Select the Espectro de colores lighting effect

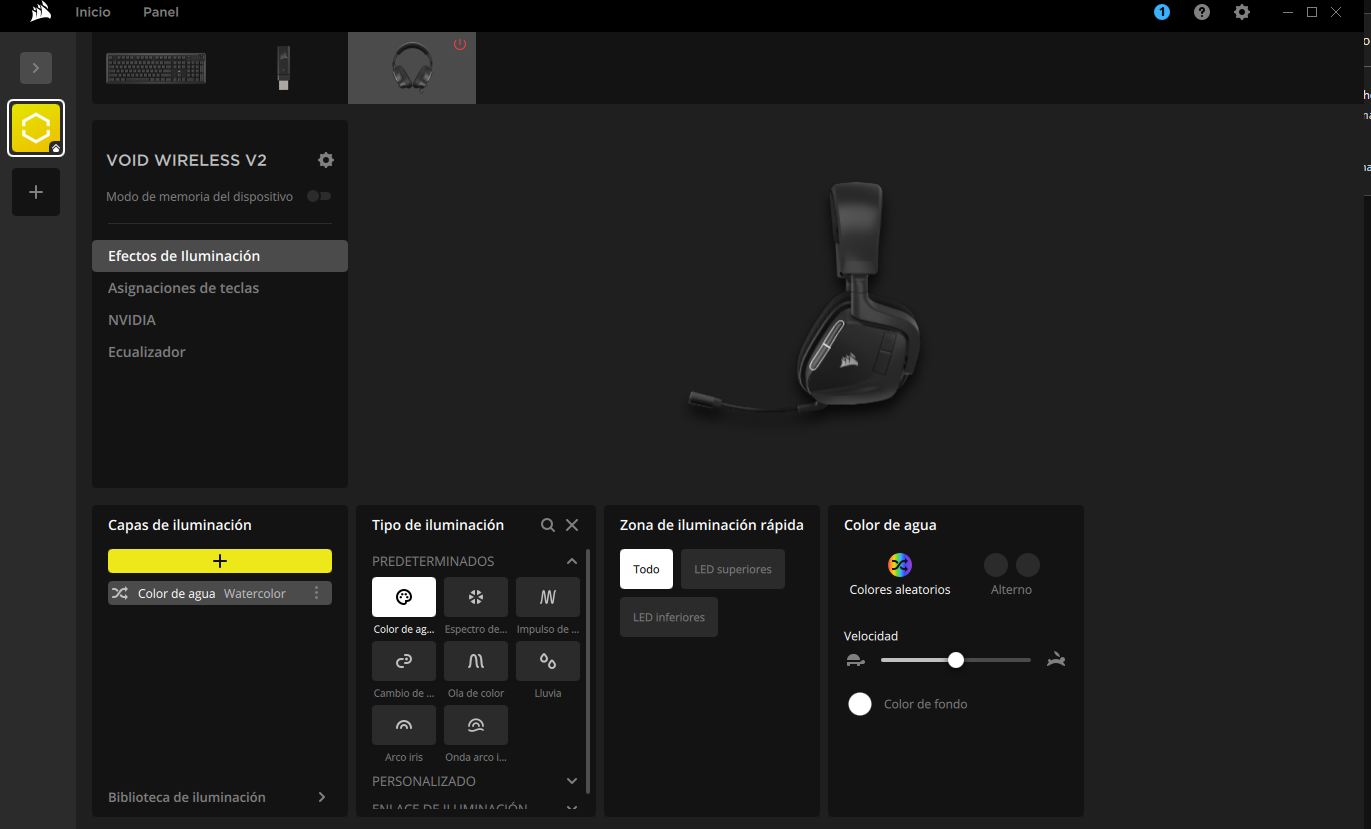tap(475, 597)
